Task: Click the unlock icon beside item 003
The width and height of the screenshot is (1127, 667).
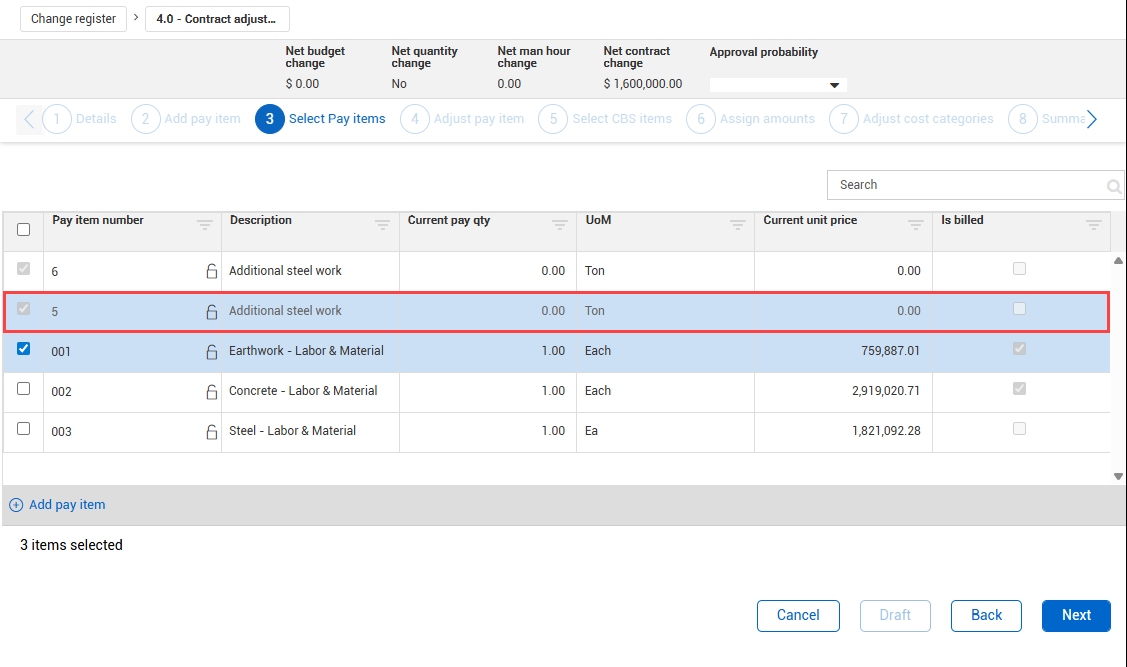Action: [x=211, y=432]
